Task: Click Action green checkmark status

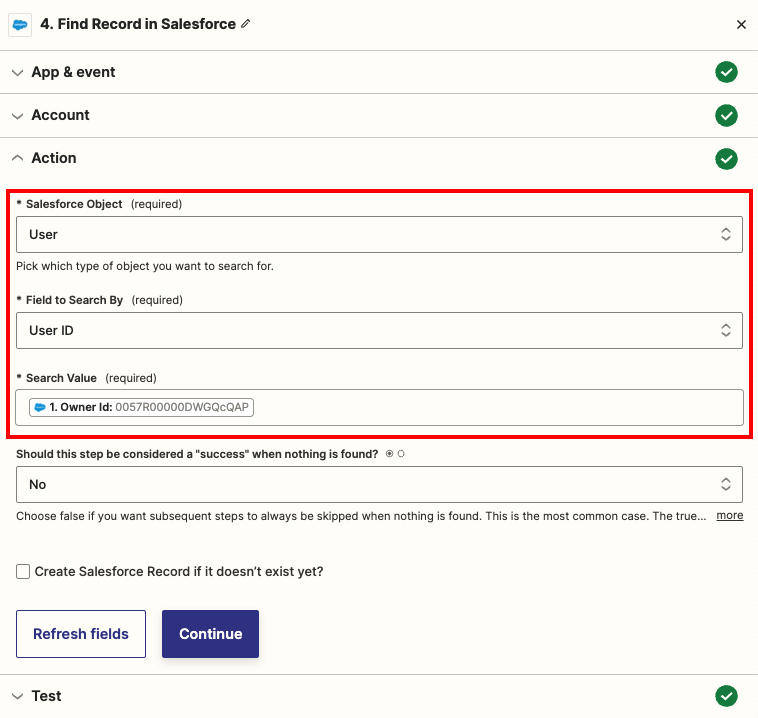Action: (726, 159)
